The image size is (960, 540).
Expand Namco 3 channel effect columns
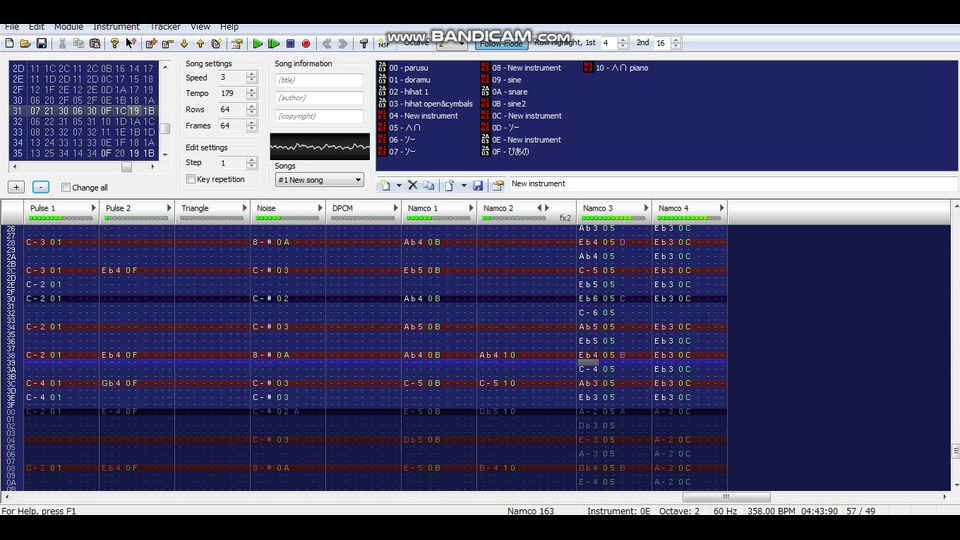(x=646, y=208)
